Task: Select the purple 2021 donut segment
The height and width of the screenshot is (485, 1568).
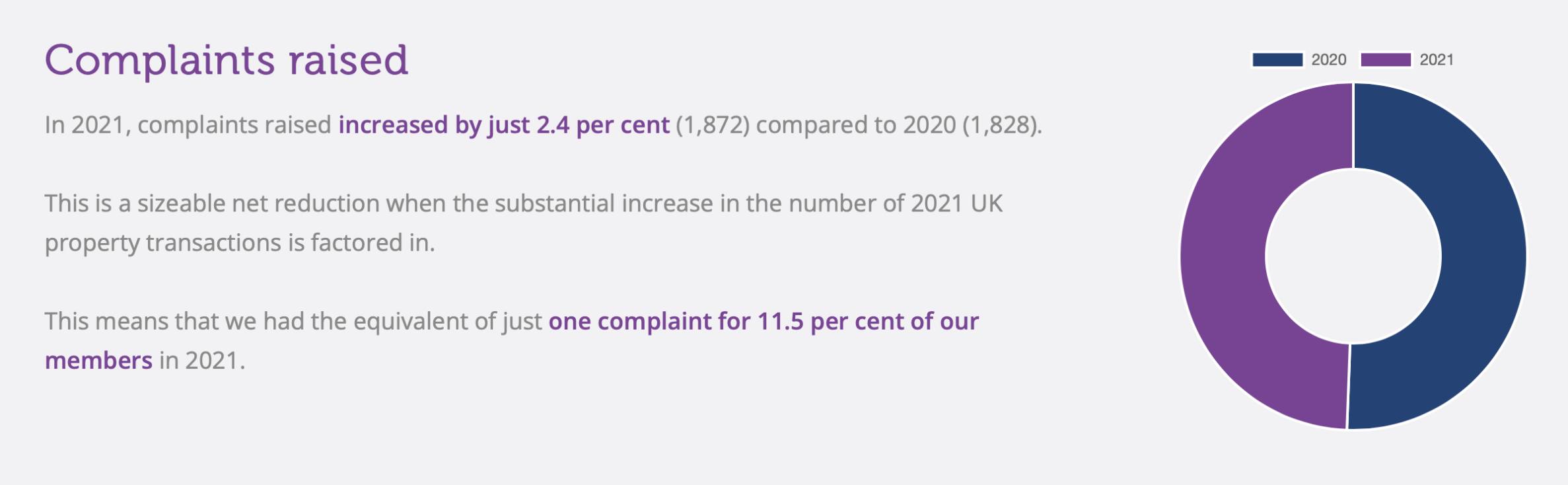Action: point(1223,258)
